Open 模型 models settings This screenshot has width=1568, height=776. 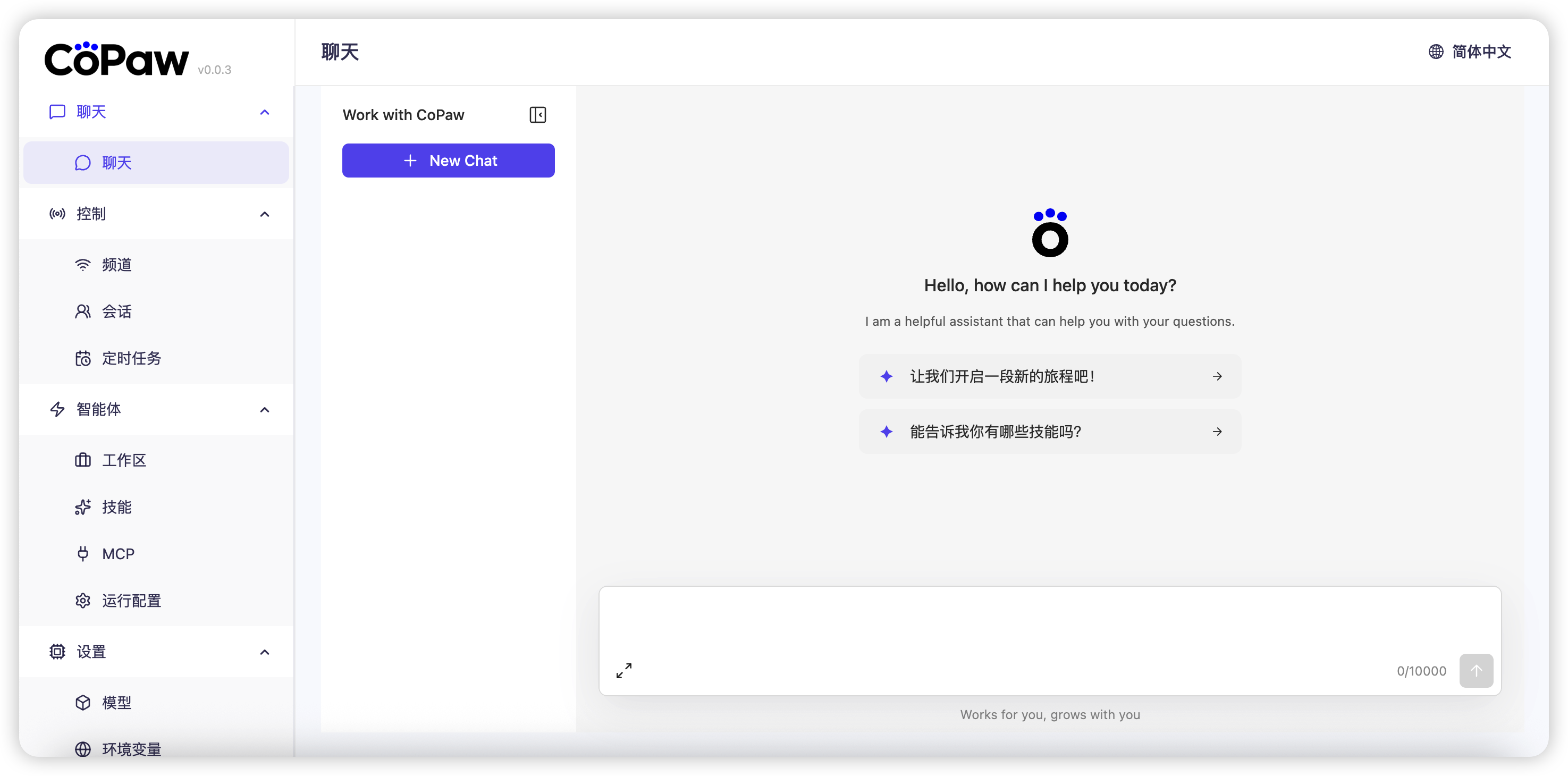(116, 702)
